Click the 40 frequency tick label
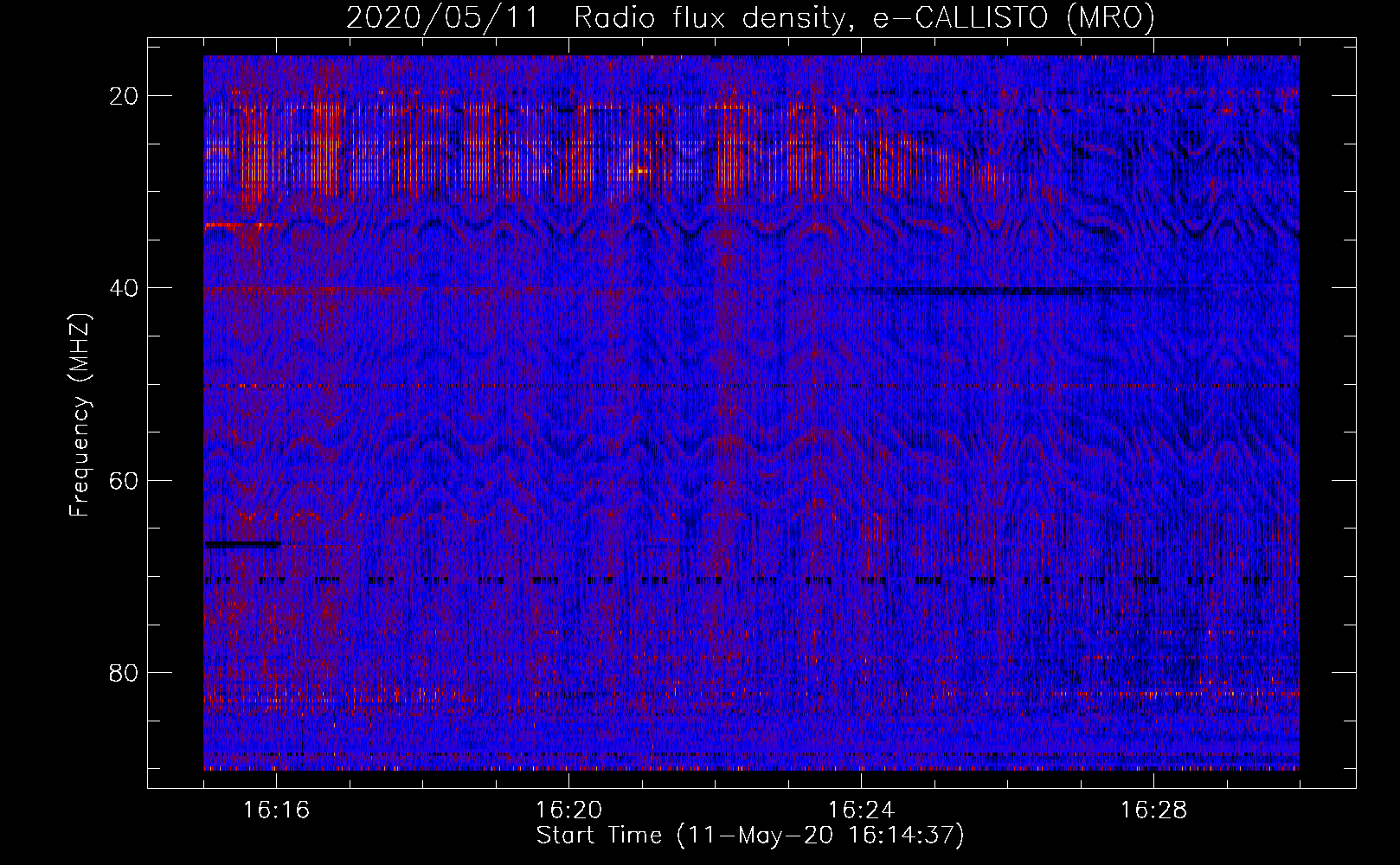Image resolution: width=1400 pixels, height=865 pixels. tap(125, 287)
